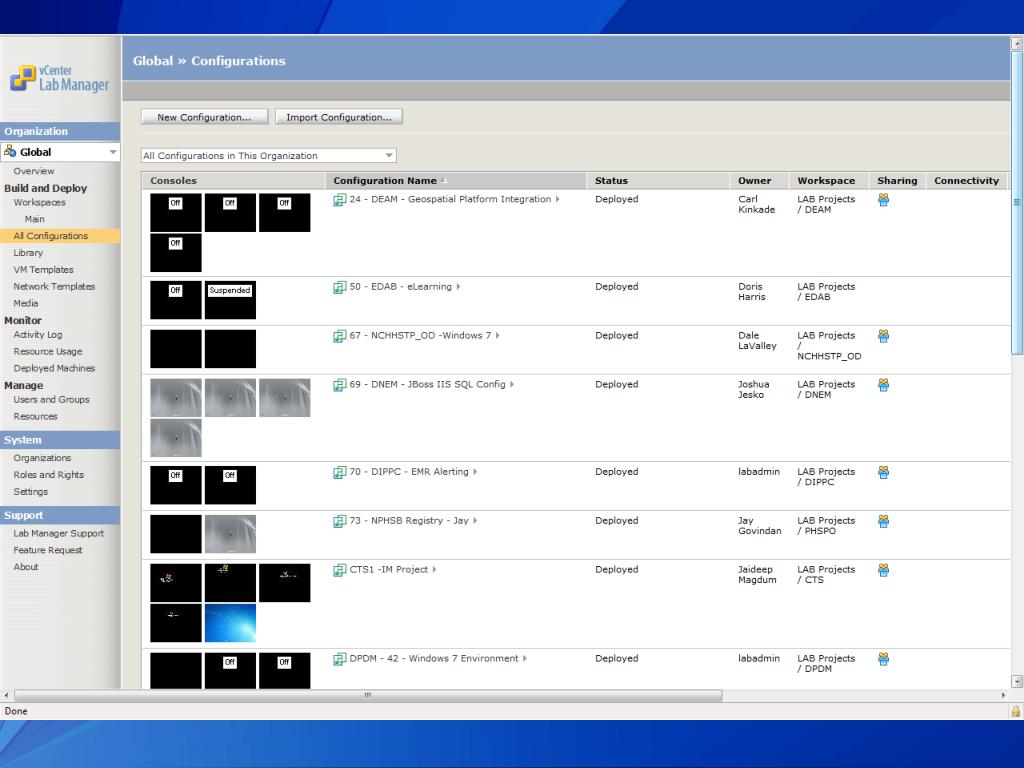The image size is (1024, 768).
Task: Open Settings in the sidebar
Action: [x=31, y=492]
